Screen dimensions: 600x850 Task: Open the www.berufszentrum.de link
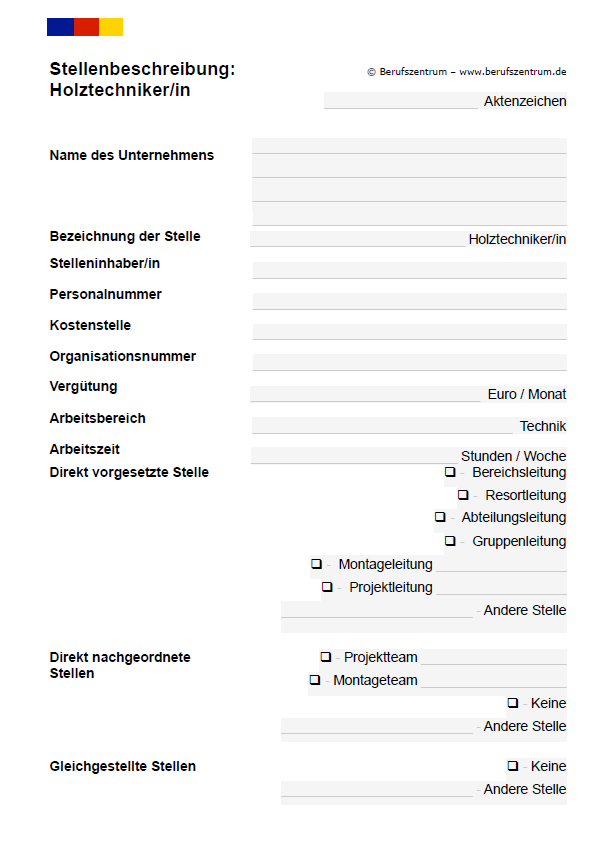(x=513, y=72)
